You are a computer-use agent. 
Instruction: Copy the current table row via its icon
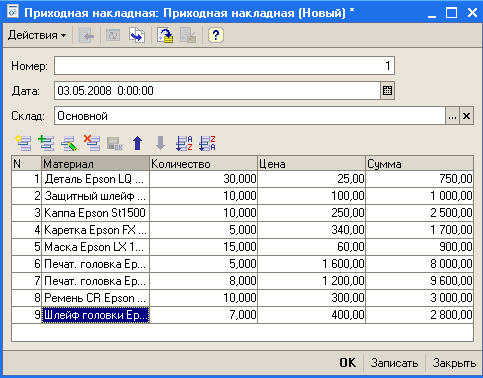(x=46, y=143)
